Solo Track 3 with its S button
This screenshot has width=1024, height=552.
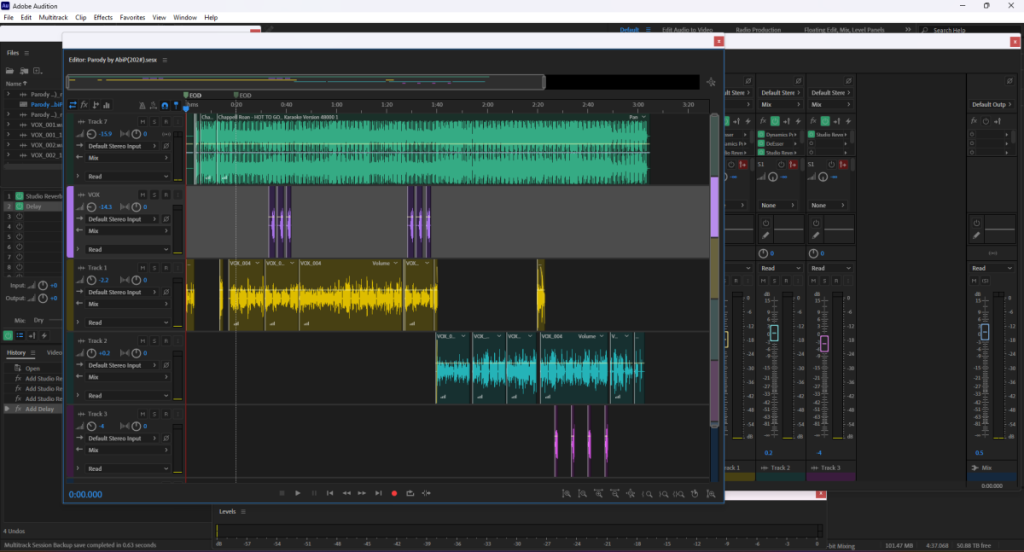(154, 414)
